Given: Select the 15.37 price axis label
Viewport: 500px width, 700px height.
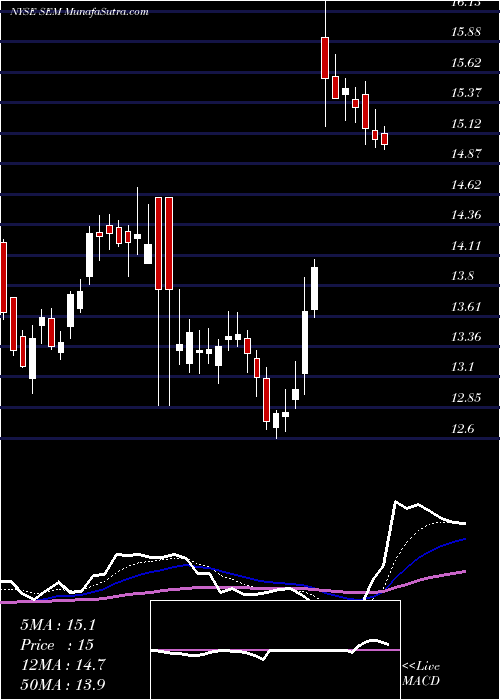Looking at the screenshot, I should click(x=466, y=93).
